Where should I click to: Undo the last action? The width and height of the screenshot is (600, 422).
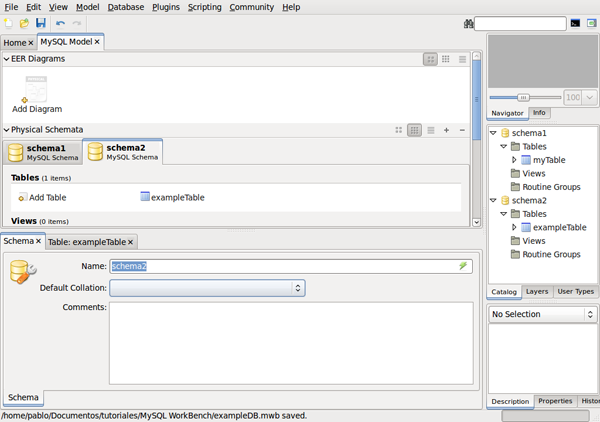point(60,23)
